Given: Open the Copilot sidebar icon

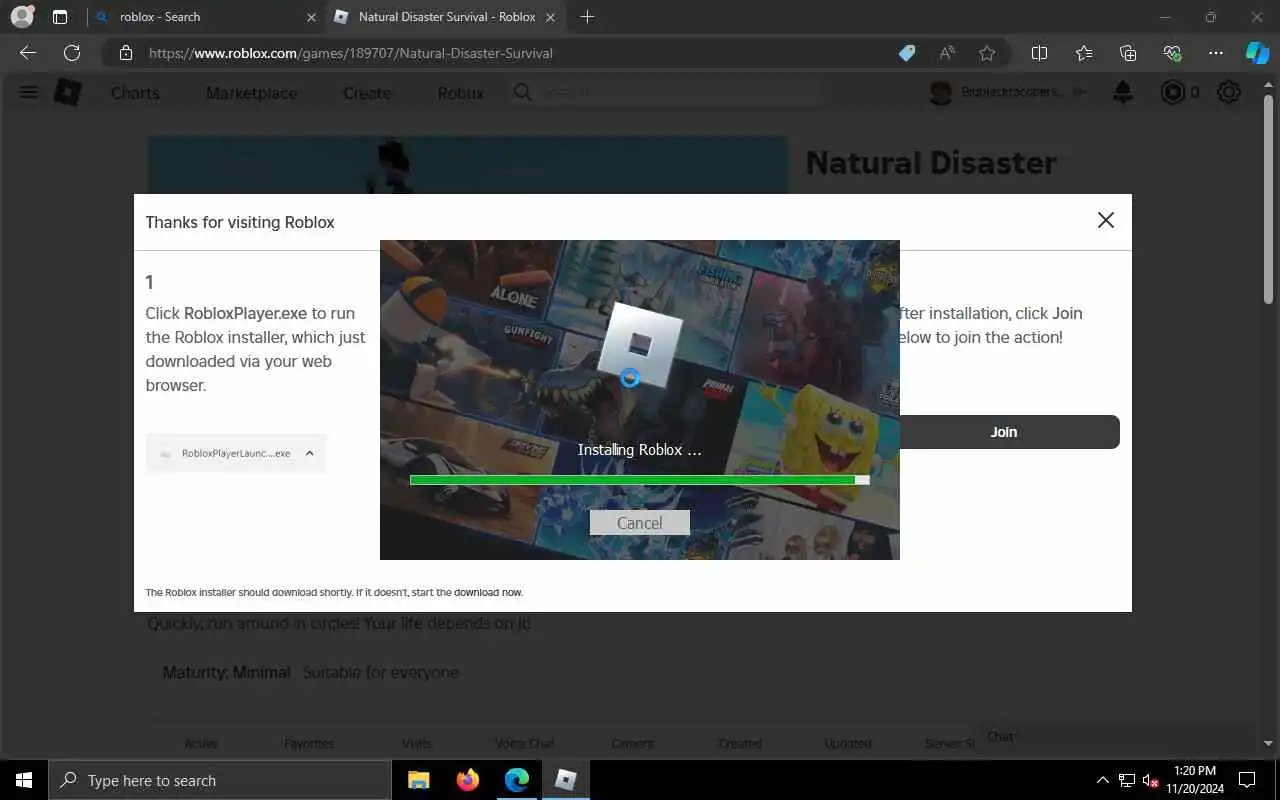Looking at the screenshot, I should [1257, 53].
